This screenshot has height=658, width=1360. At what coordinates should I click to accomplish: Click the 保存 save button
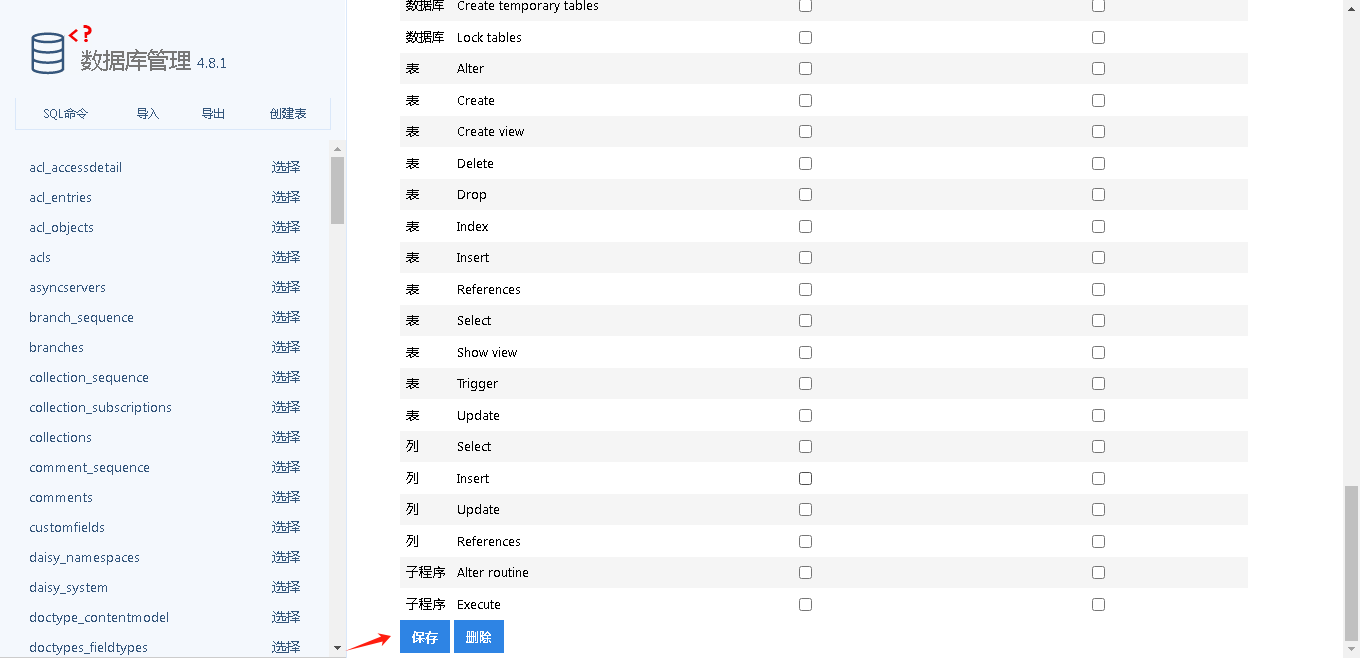click(425, 637)
